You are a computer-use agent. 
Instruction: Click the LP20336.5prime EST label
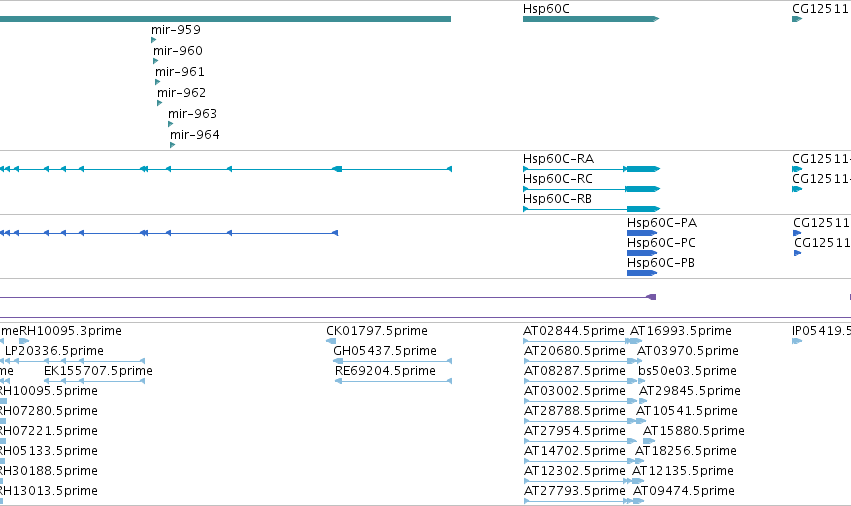(54, 351)
